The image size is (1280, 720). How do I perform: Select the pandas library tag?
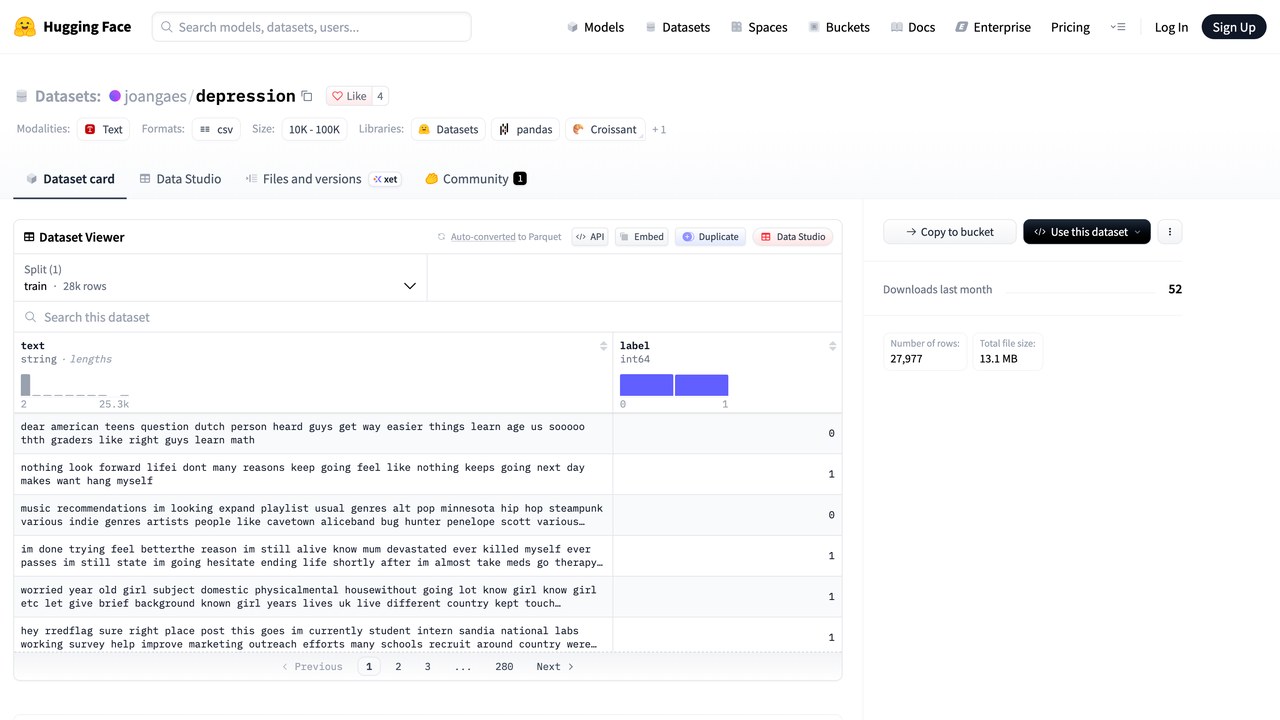(525, 129)
